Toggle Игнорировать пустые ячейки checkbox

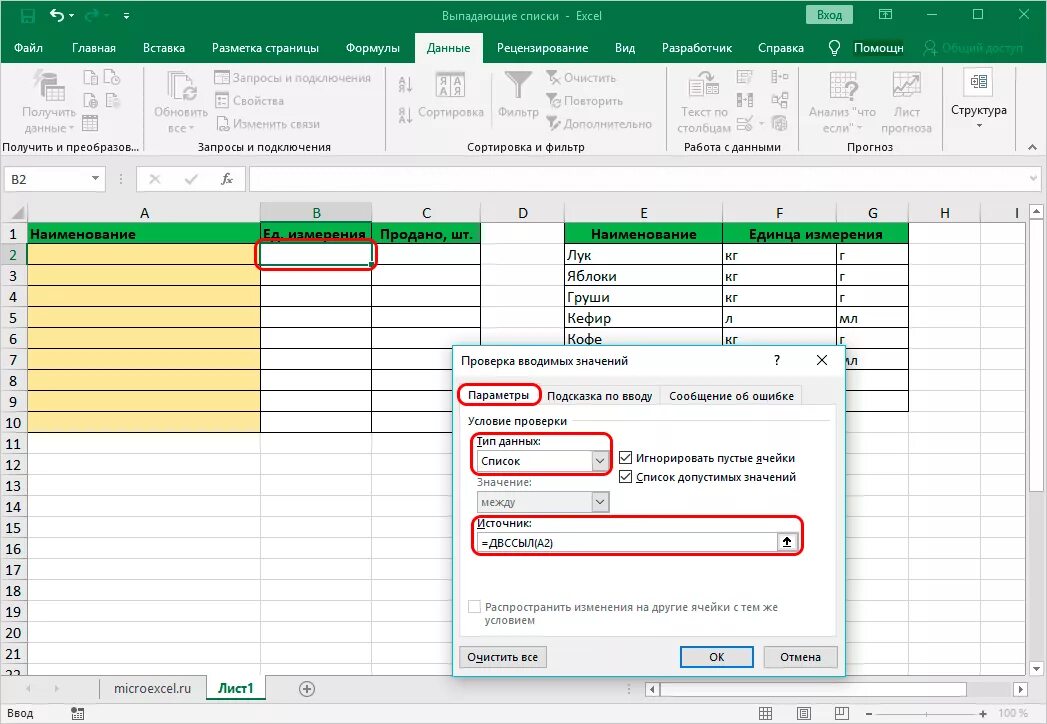point(626,458)
